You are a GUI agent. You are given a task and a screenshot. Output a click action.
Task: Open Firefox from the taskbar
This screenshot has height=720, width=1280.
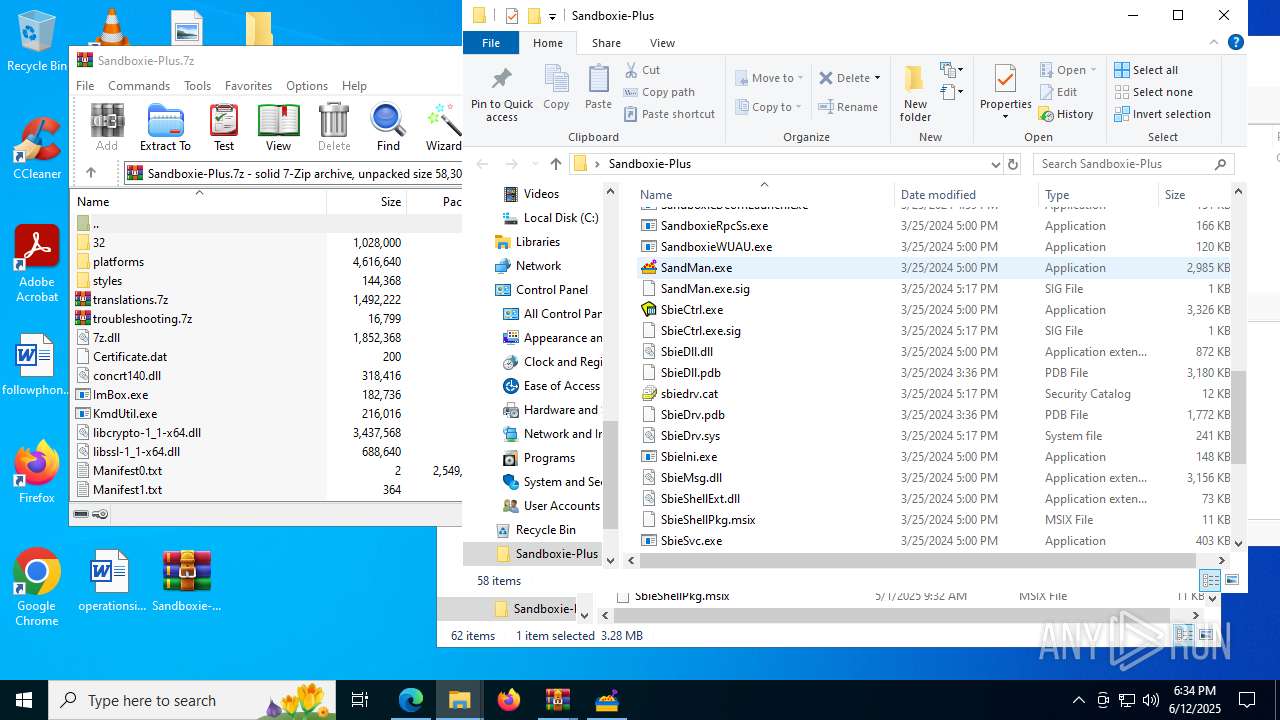508,700
